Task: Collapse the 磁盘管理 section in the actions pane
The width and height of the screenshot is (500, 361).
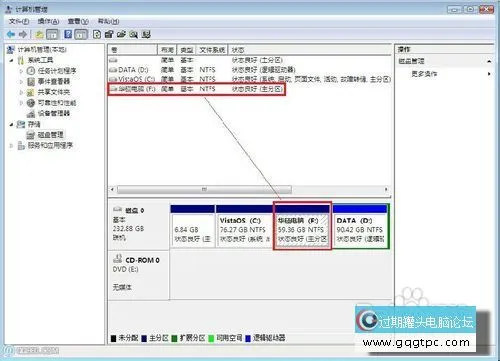Action: pos(489,61)
